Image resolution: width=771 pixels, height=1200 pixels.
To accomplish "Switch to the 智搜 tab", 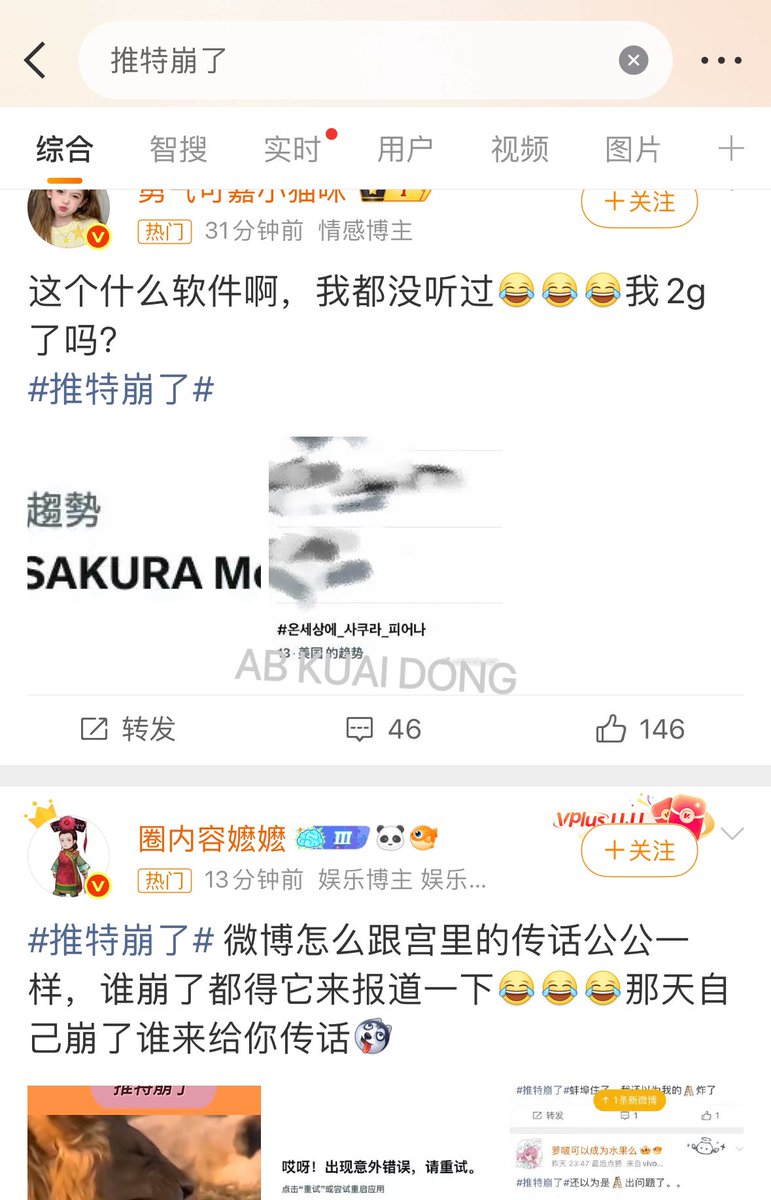I will pyautogui.click(x=179, y=150).
